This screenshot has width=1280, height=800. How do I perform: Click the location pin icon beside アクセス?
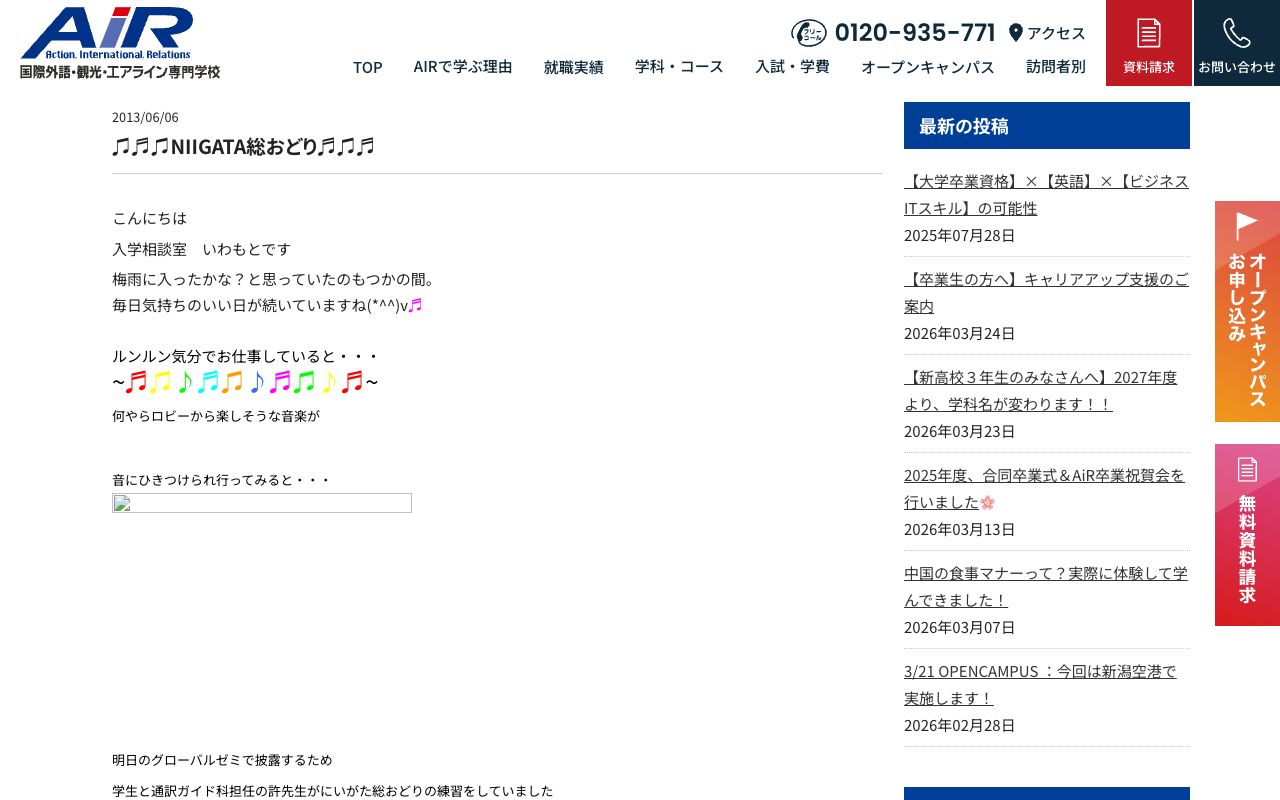click(1017, 32)
